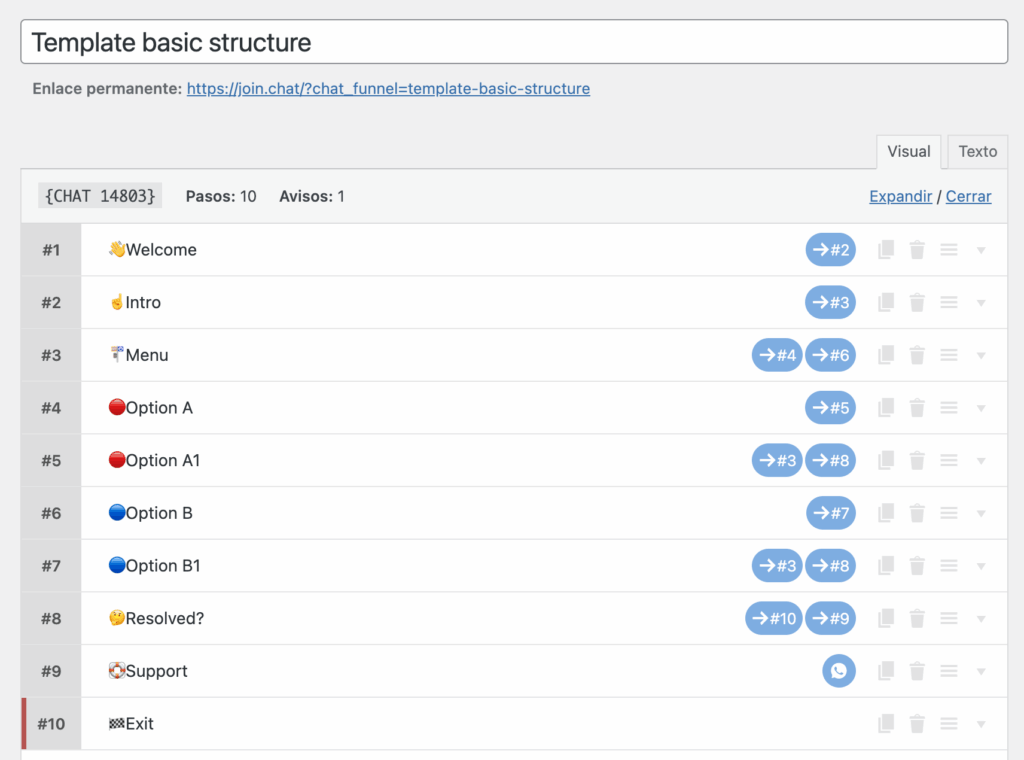Click the #10 jump badge on Resolved?
The width and height of the screenshot is (1024, 760).
pyautogui.click(x=773, y=618)
